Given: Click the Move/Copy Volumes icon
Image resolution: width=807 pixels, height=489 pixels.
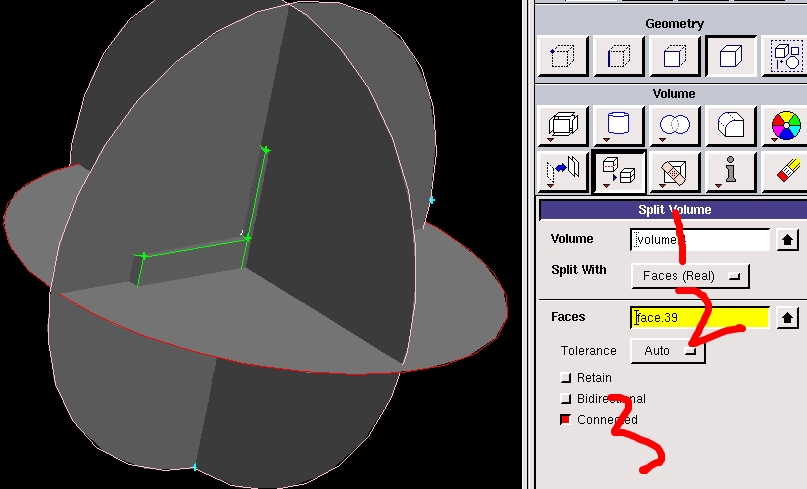Looking at the screenshot, I should pyautogui.click(x=562, y=172).
